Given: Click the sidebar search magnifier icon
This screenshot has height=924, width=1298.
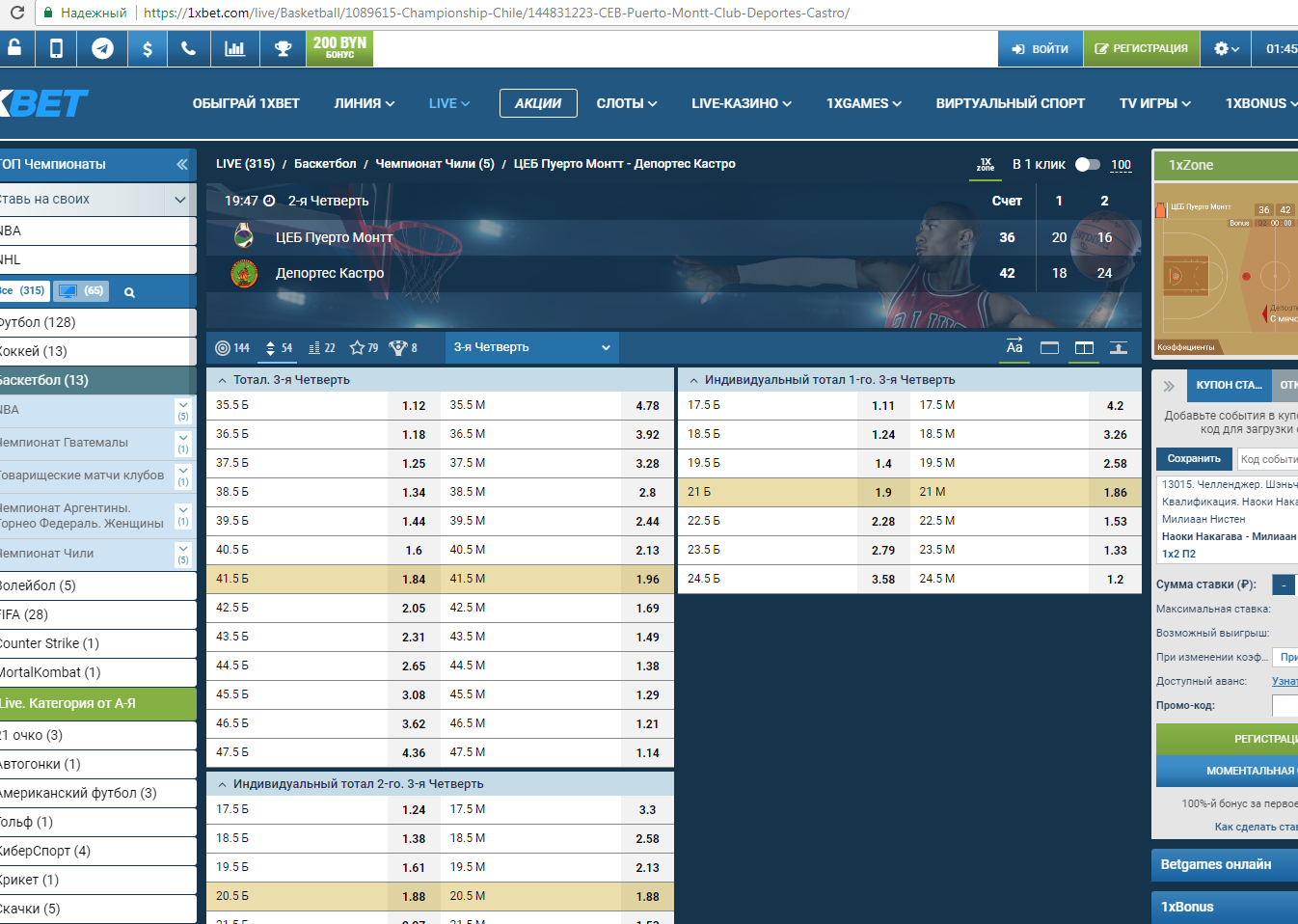Looking at the screenshot, I should [x=129, y=292].
